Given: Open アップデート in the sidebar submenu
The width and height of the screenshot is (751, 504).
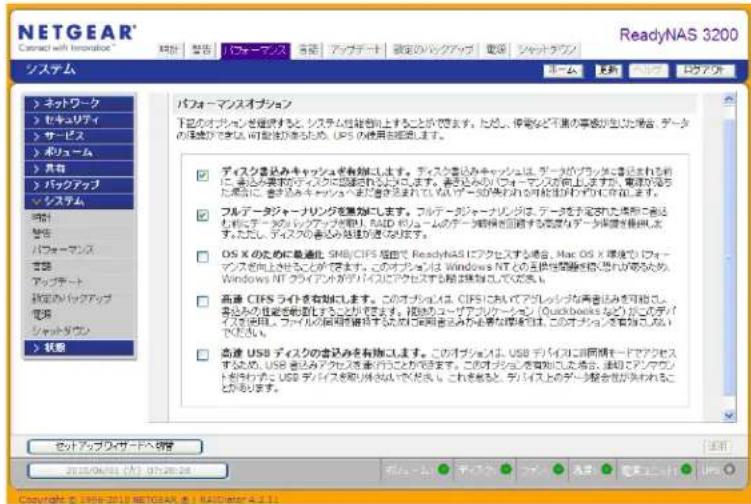Looking at the screenshot, I should click(57, 282).
